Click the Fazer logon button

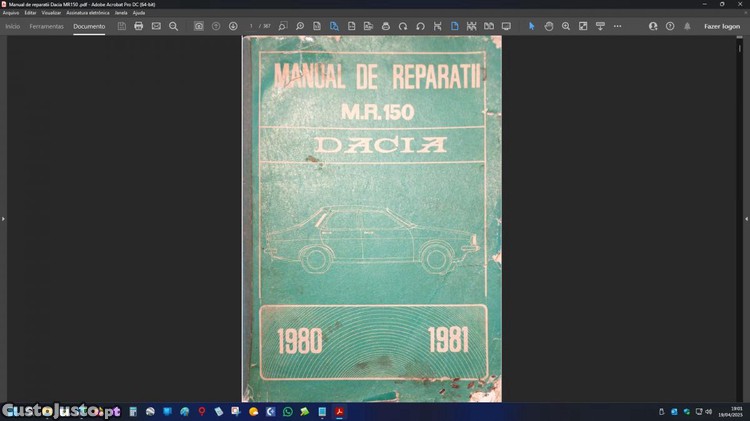722,26
